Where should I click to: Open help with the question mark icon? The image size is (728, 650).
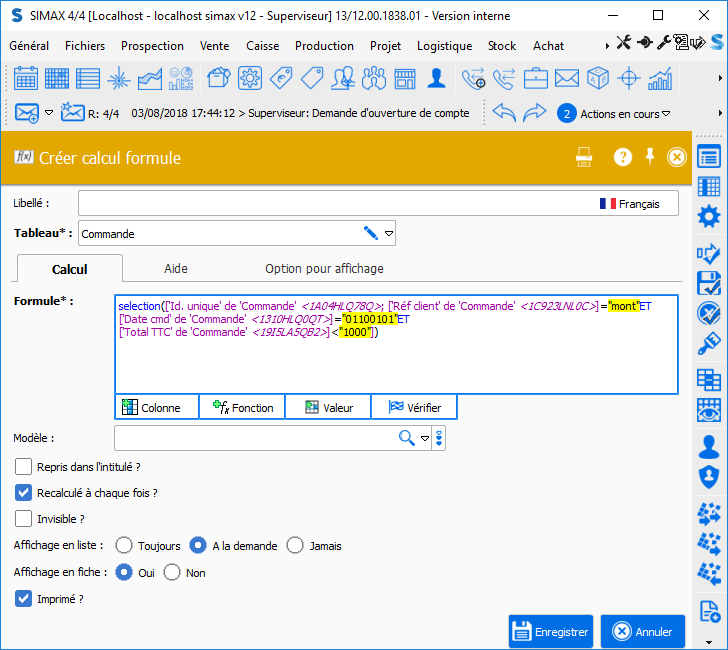[x=623, y=157]
